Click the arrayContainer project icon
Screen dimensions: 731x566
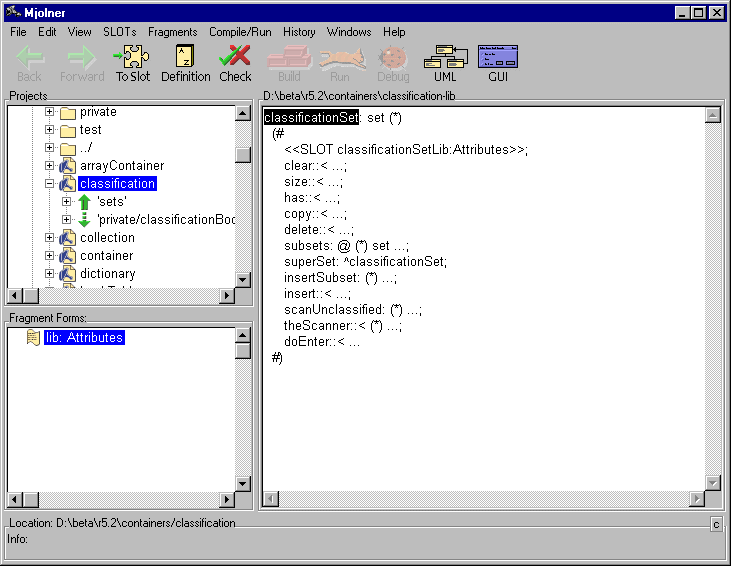pos(68,166)
